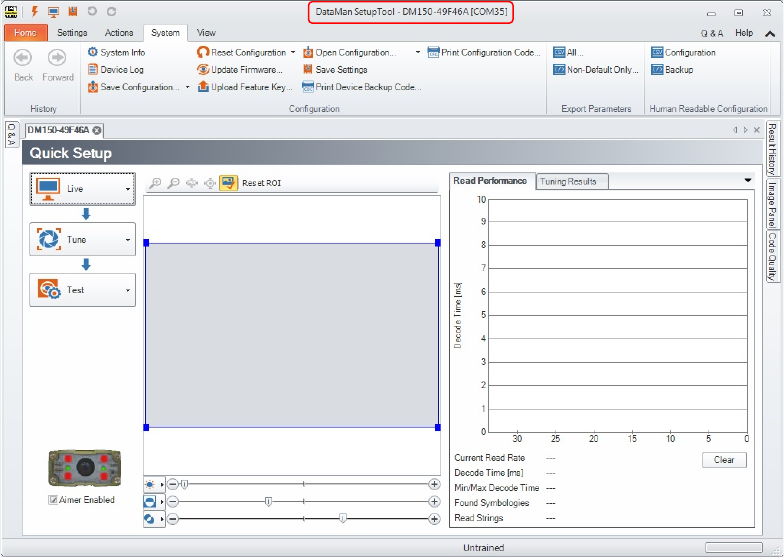The image size is (784, 557).
Task: Open the Tune dropdown arrow
Action: click(128, 240)
